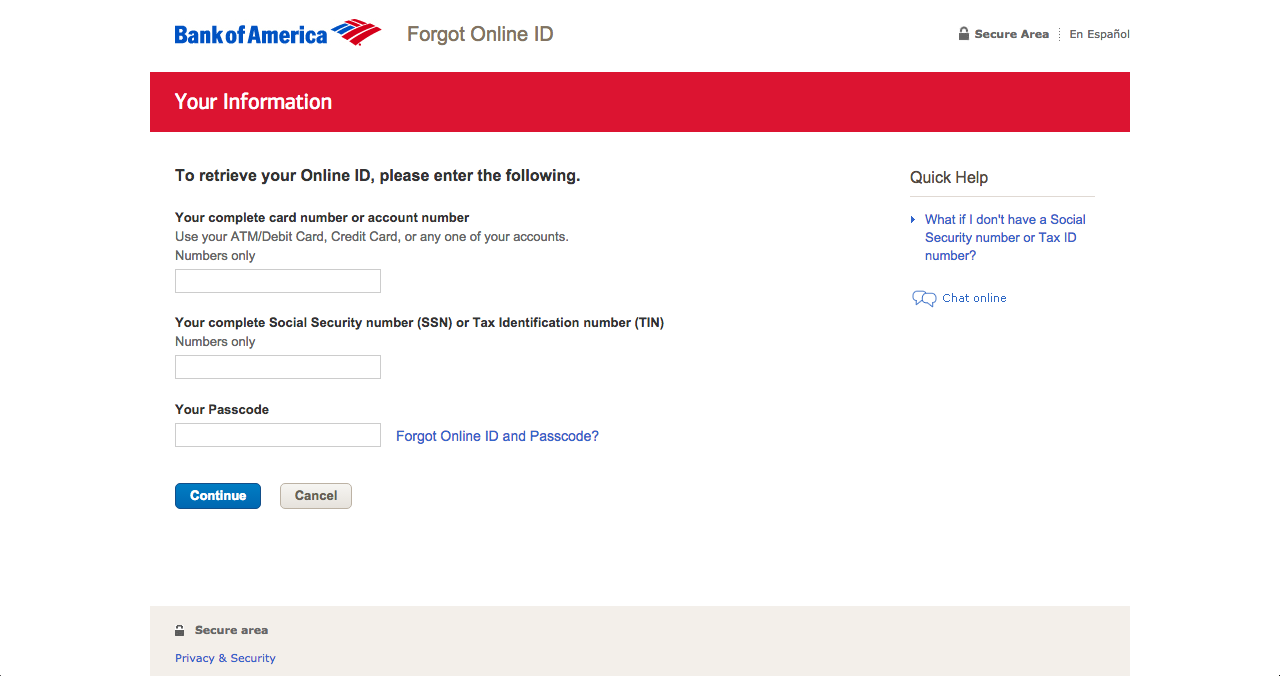Screen dimensions: 1280x676
Task: Click the padlock icon in the footer
Action: pos(179,629)
